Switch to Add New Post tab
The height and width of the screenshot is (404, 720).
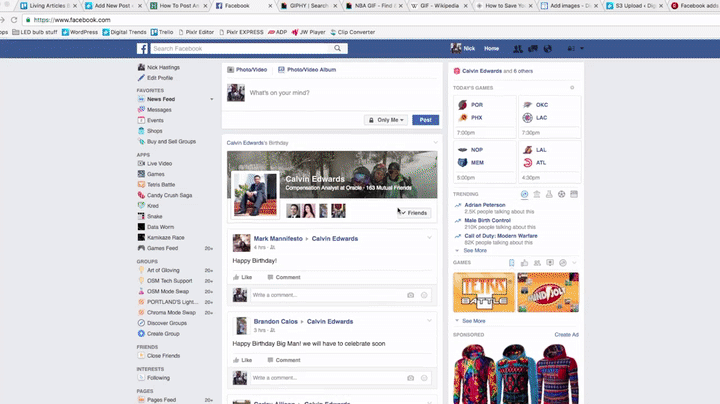112,6
